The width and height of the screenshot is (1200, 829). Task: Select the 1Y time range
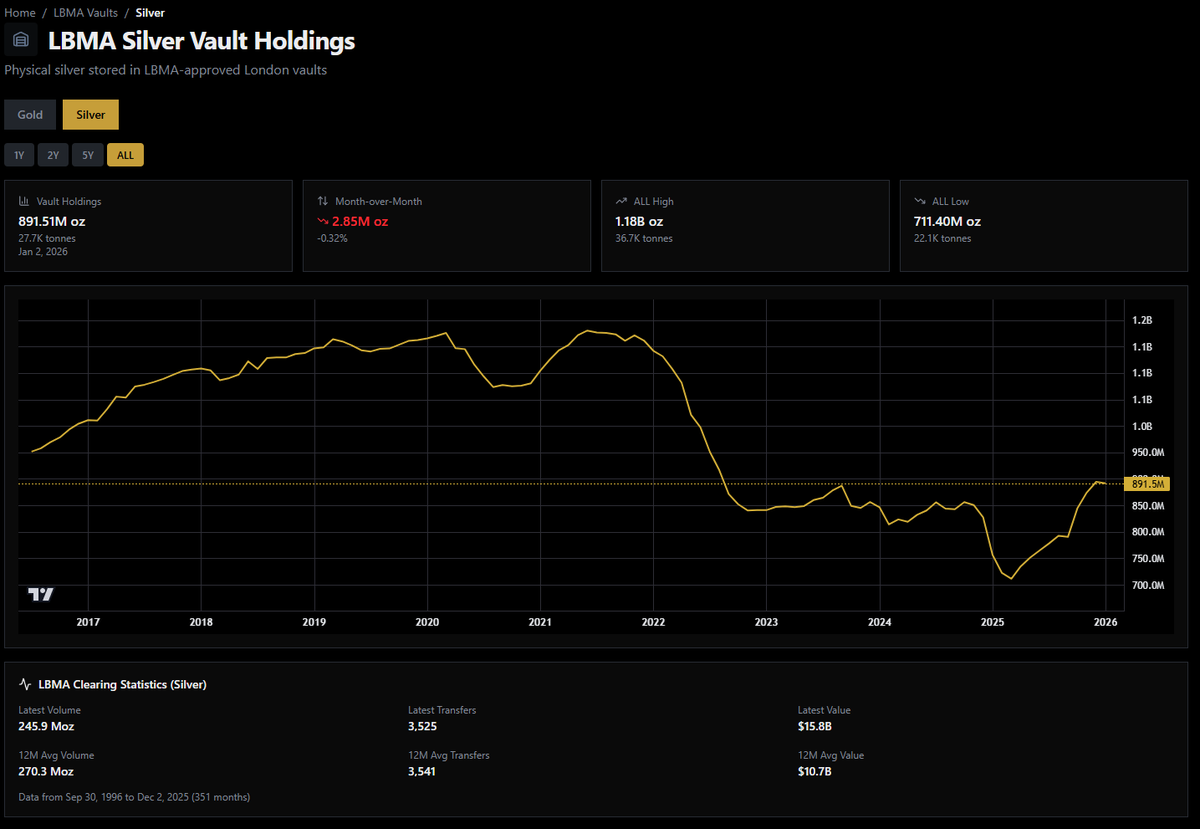pyautogui.click(x=19, y=154)
